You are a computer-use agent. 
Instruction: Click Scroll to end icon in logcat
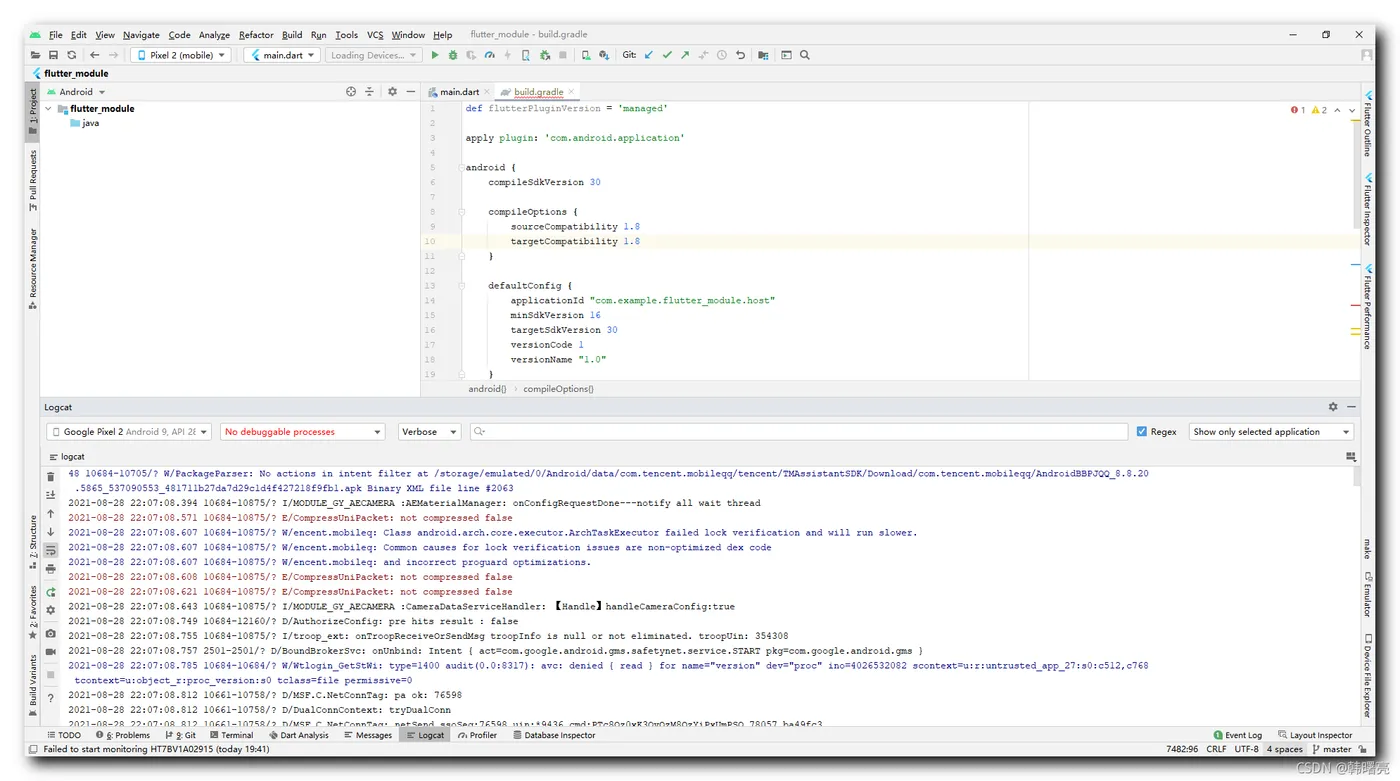tap(51, 495)
